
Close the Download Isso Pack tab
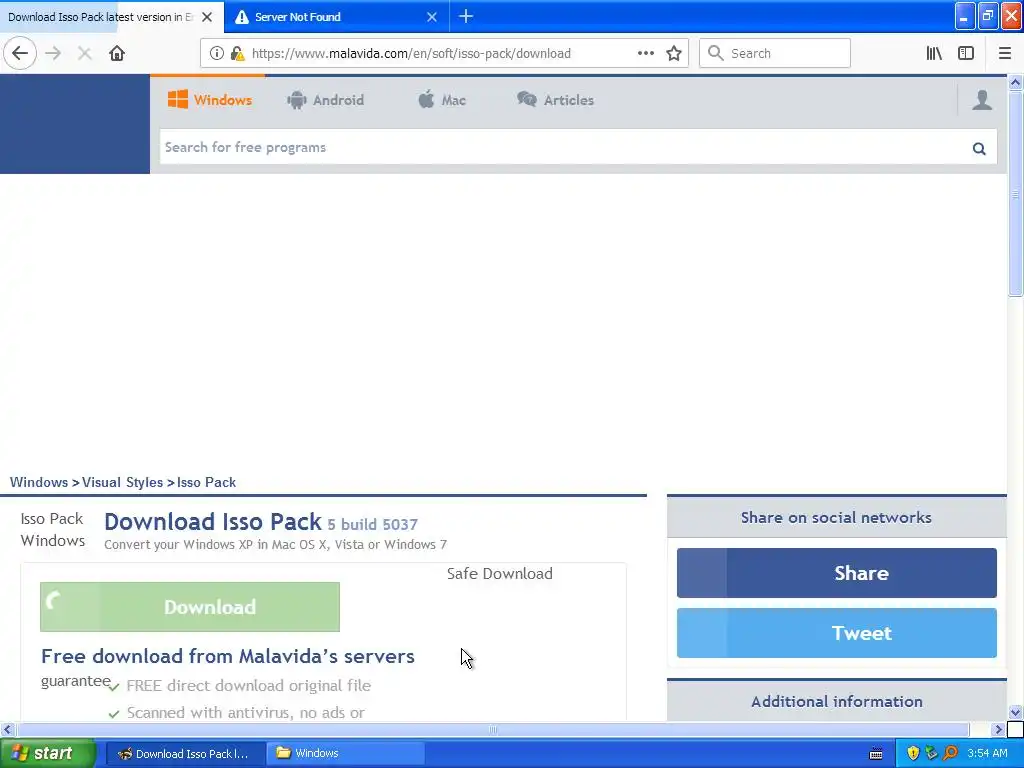[x=207, y=17]
